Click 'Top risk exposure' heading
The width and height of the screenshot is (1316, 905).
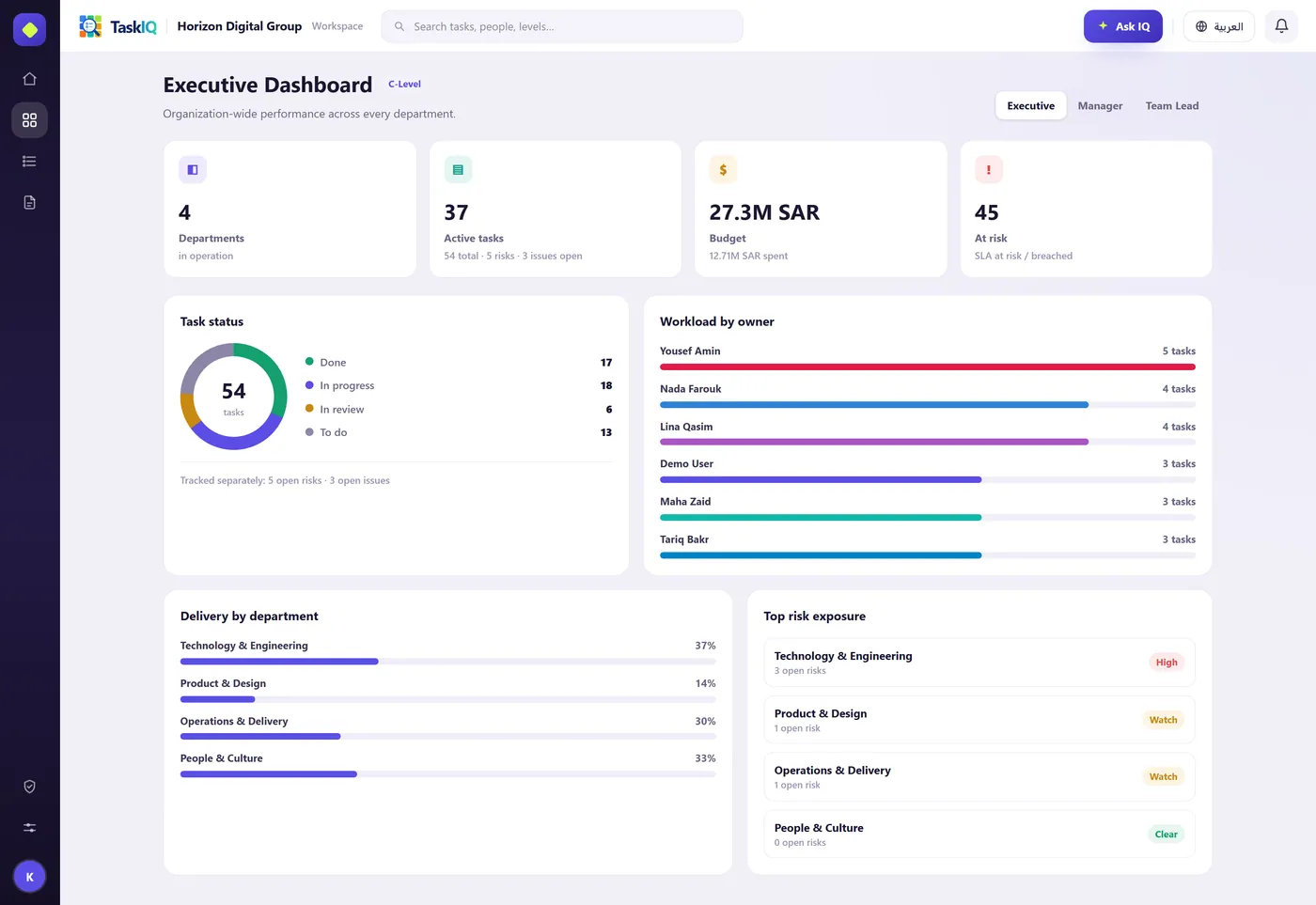(815, 616)
